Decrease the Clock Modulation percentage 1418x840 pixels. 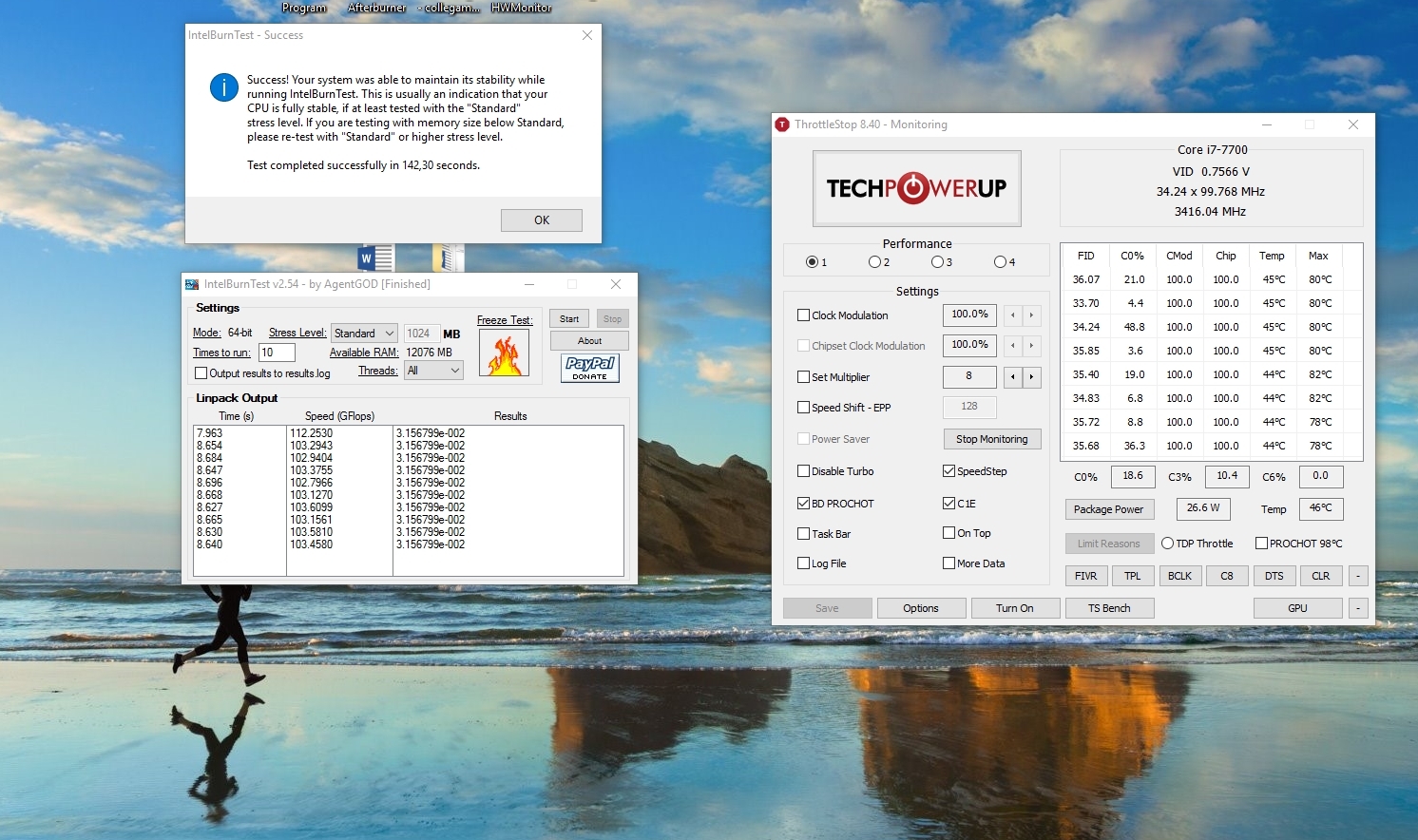1013,315
